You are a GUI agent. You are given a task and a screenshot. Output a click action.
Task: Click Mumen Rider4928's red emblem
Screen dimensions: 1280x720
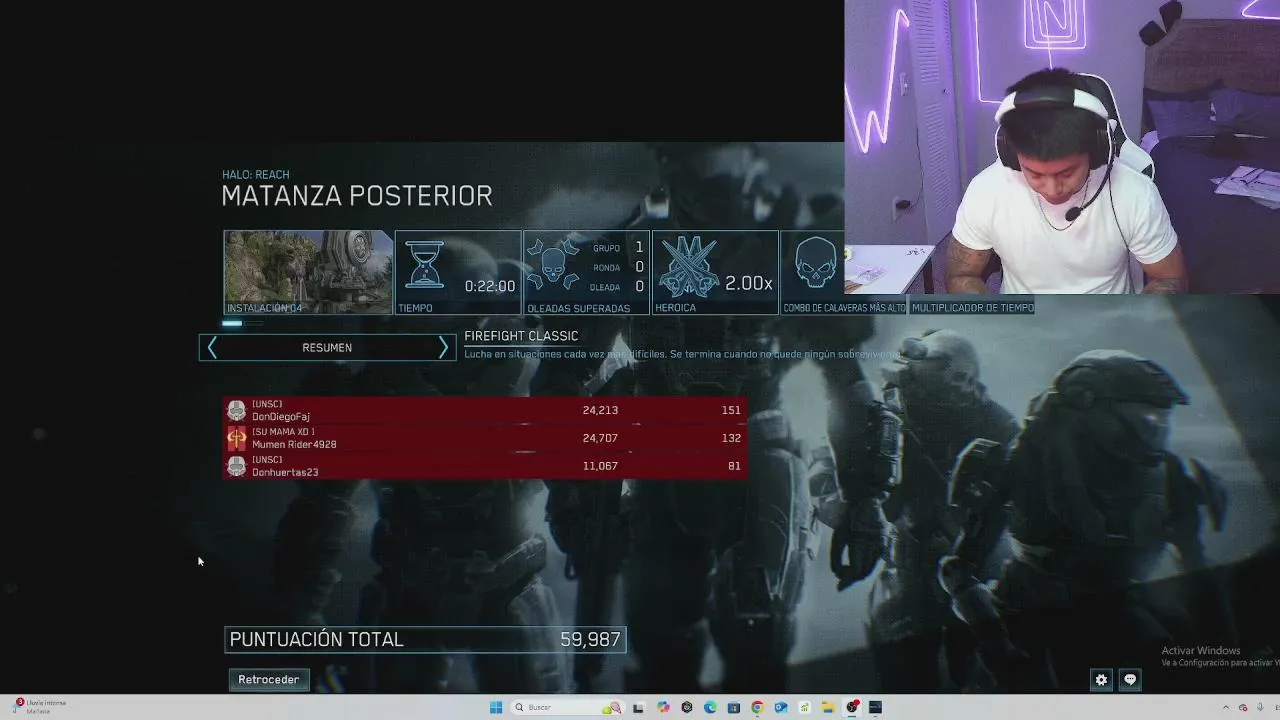(237, 438)
